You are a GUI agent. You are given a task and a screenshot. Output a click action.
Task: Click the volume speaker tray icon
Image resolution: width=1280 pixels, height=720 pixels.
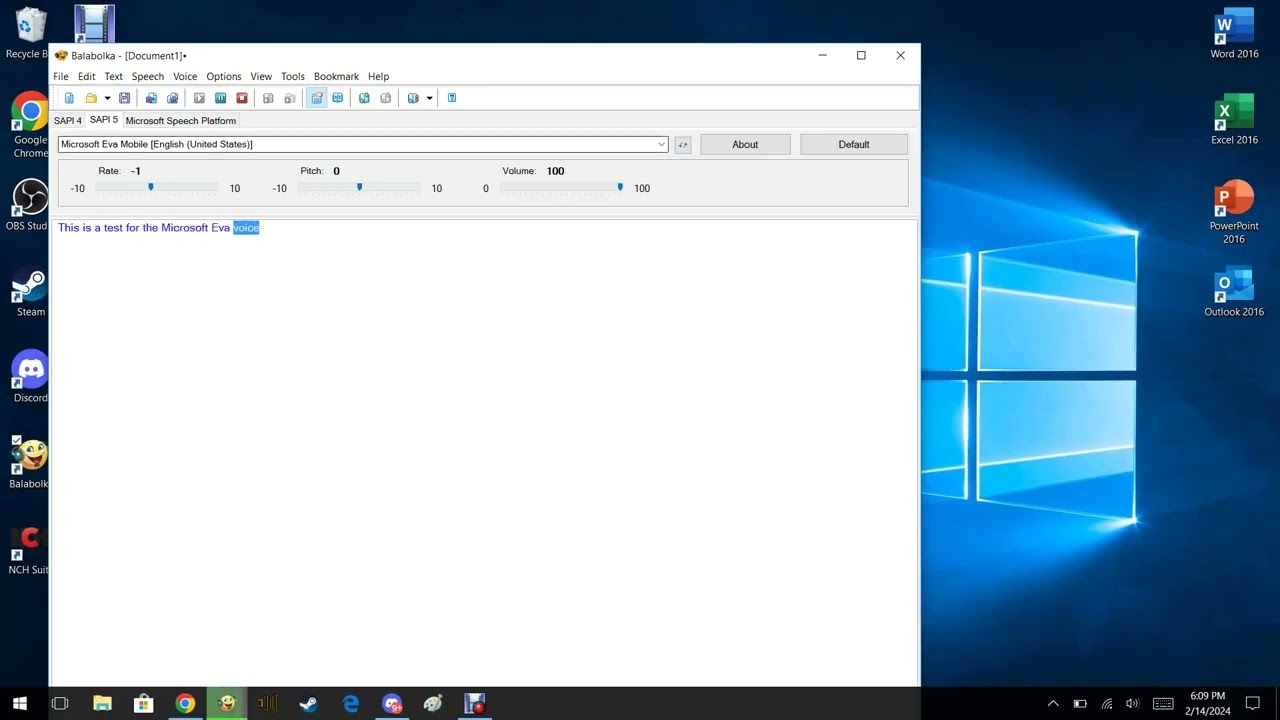pos(1132,704)
